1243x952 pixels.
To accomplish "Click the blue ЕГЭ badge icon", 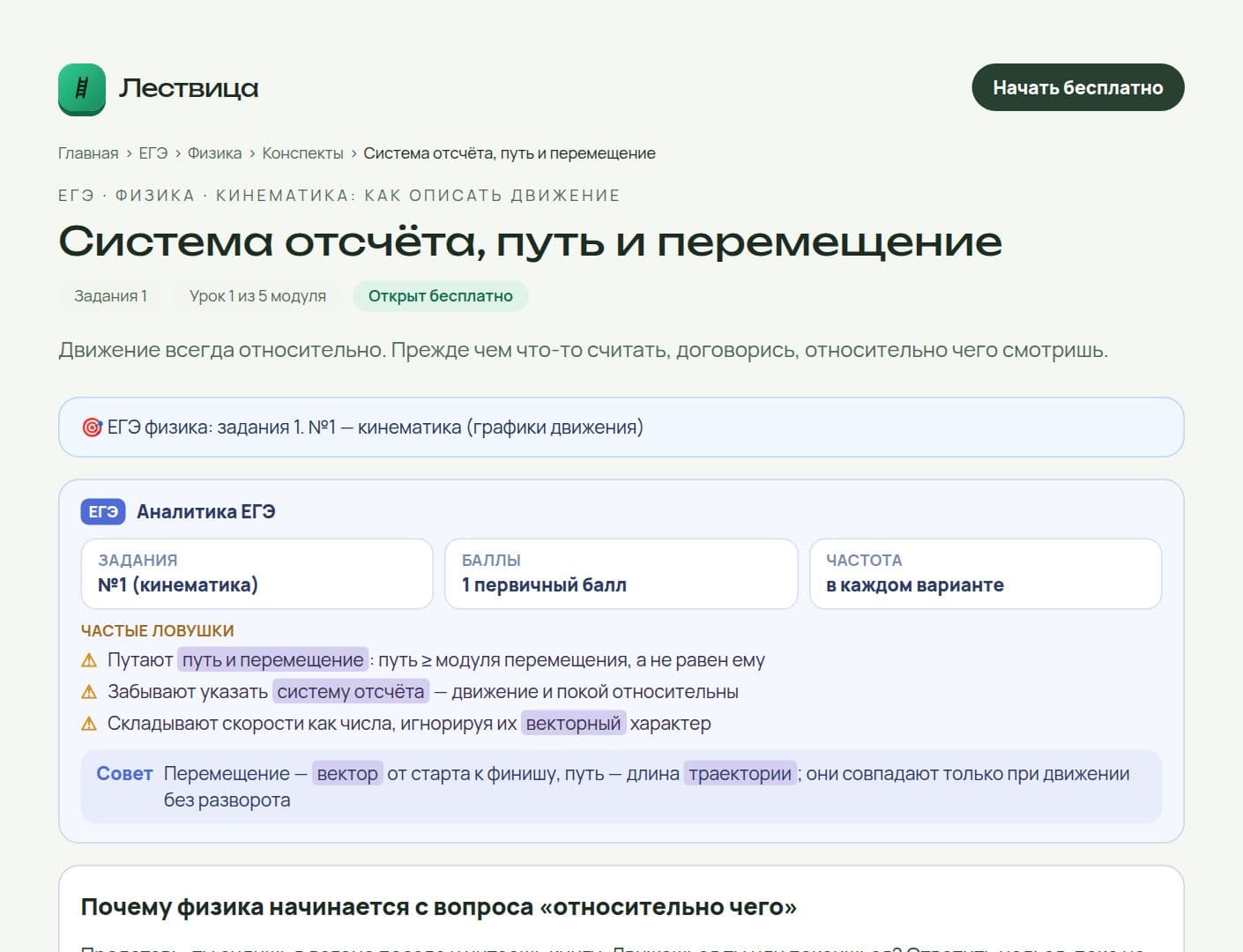I will click(x=103, y=512).
